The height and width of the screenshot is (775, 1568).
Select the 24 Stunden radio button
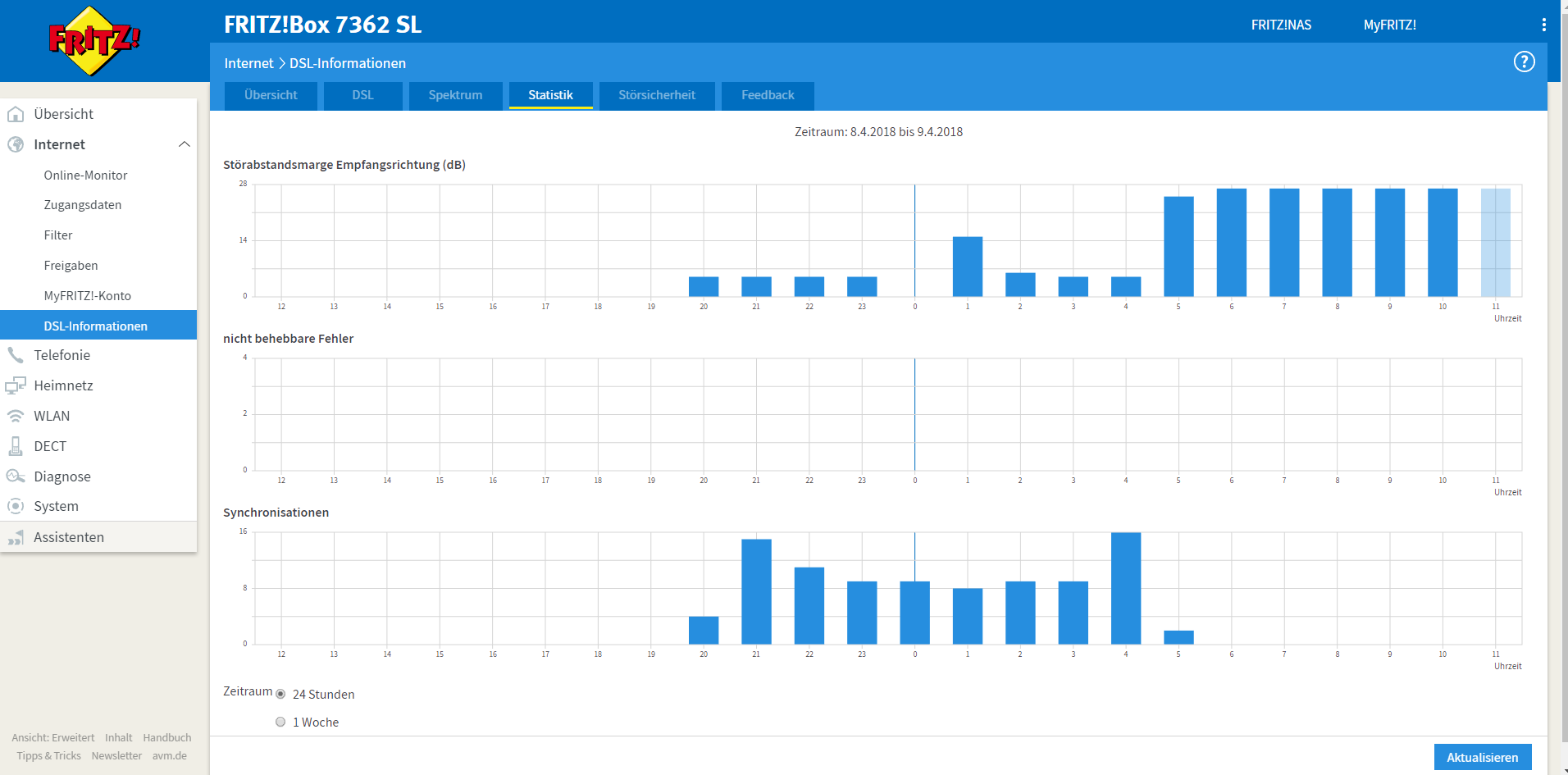pyautogui.click(x=280, y=695)
